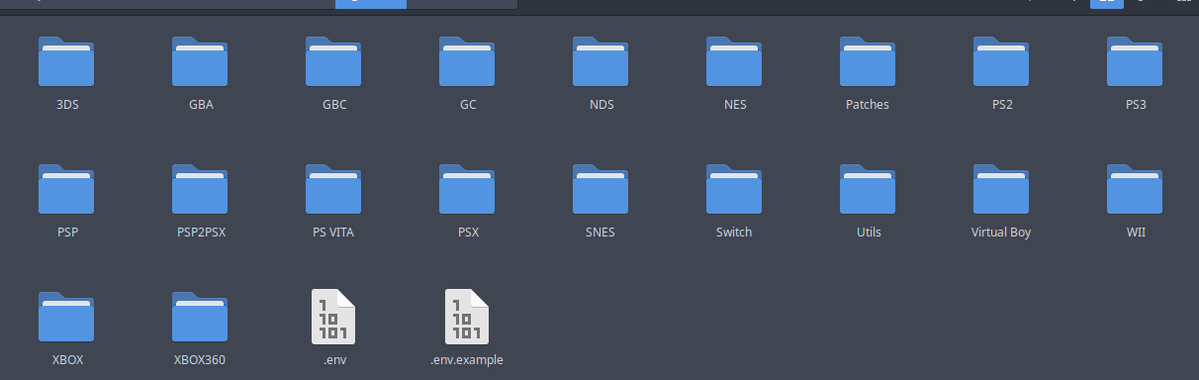Click the WII folder icon
This screenshot has height=380, width=1199.
coord(1135,190)
